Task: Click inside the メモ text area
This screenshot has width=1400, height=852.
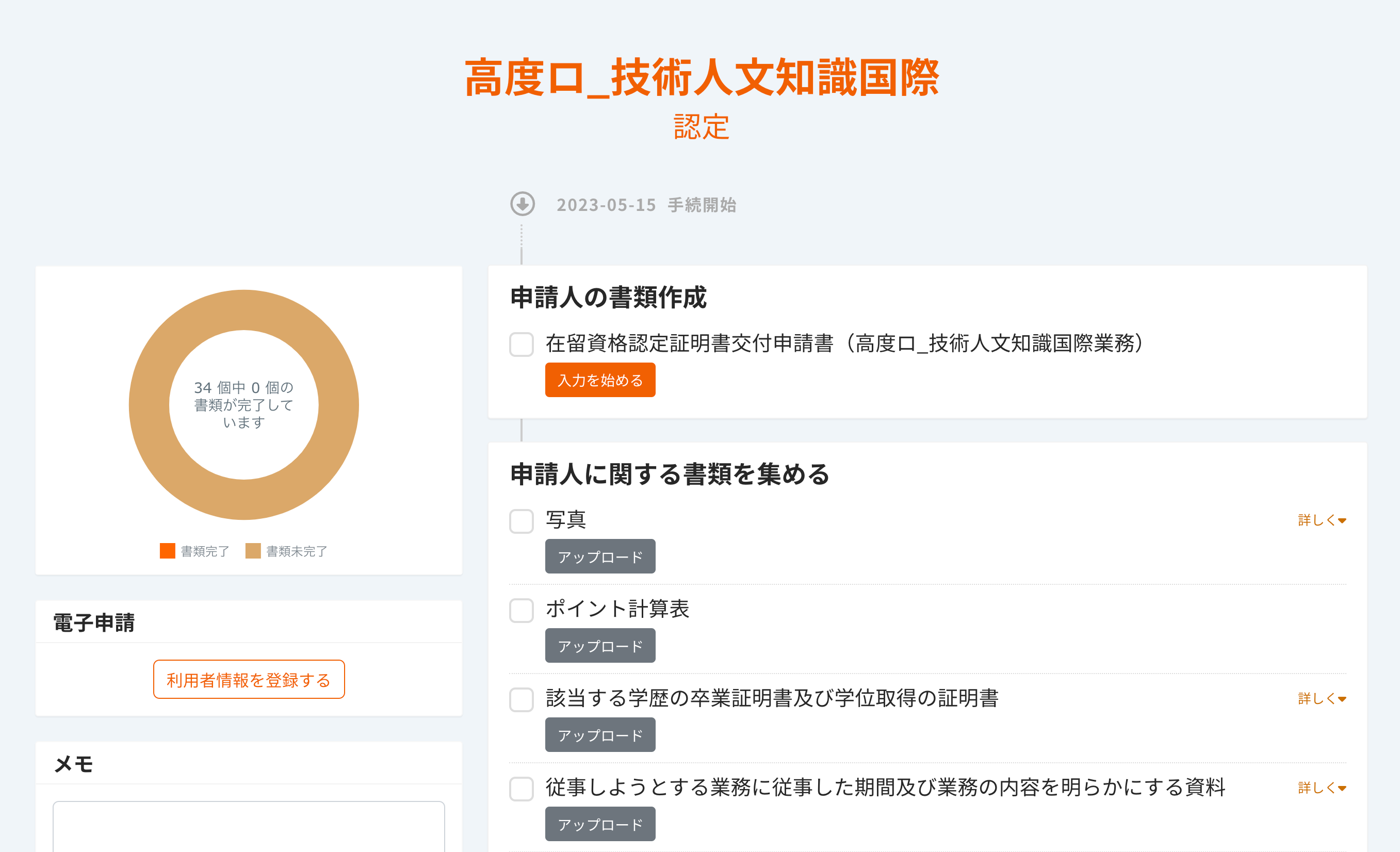Action: pyautogui.click(x=249, y=826)
